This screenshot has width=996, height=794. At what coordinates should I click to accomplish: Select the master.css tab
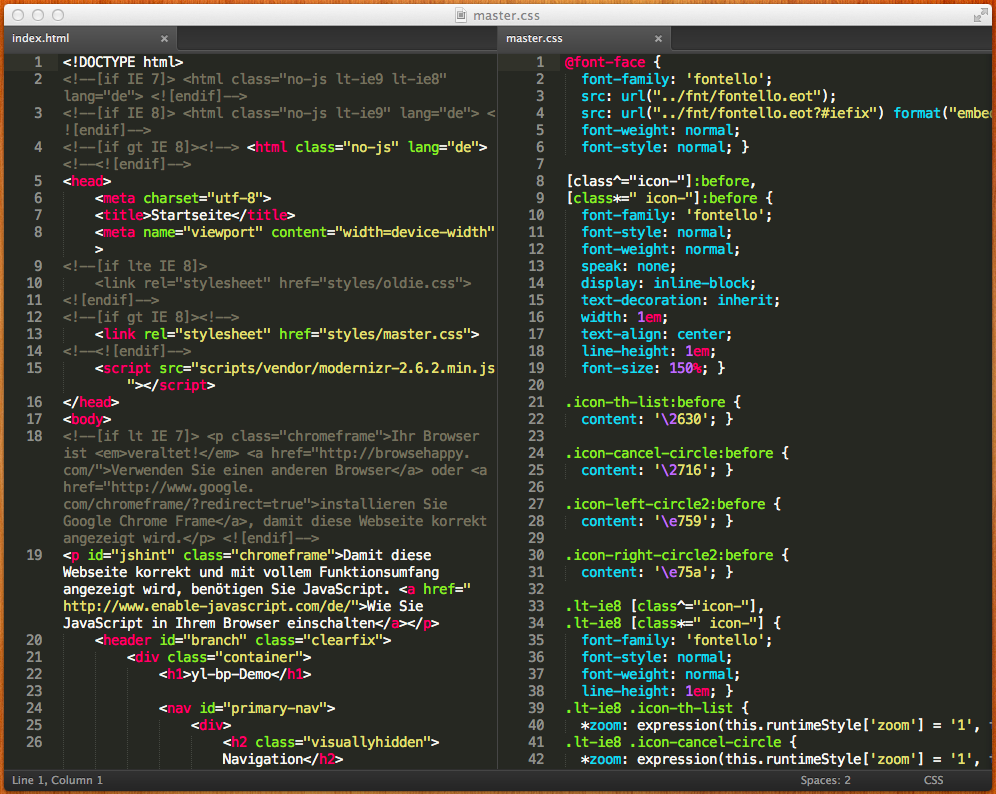(x=534, y=38)
